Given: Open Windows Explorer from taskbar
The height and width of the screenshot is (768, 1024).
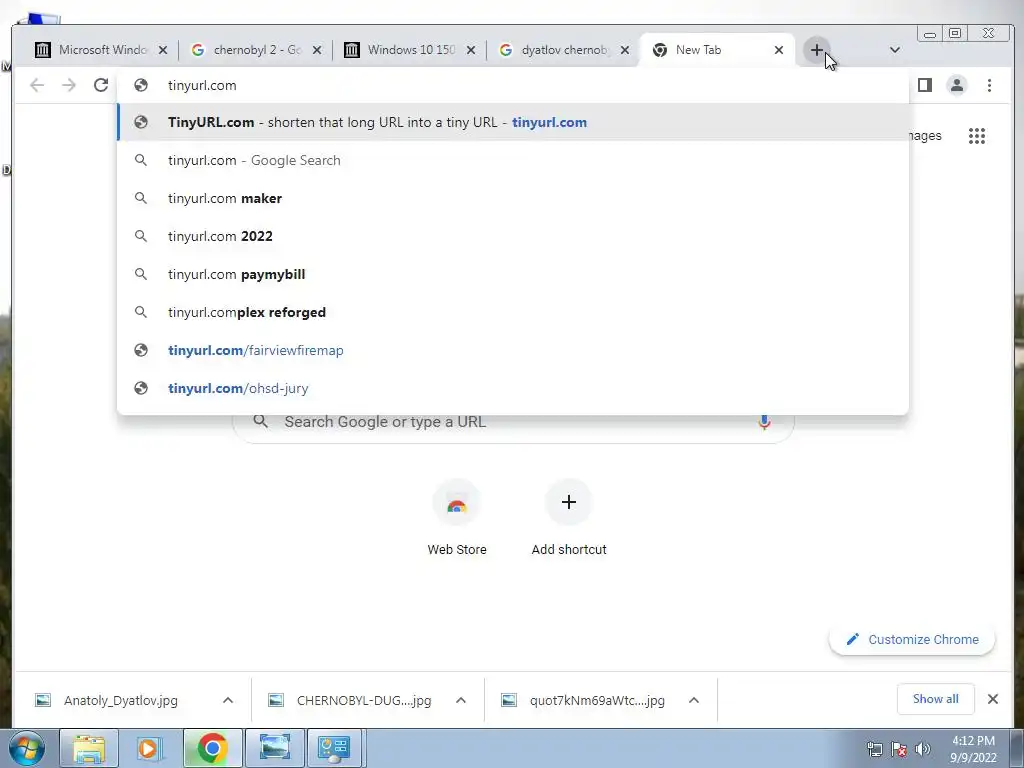Looking at the screenshot, I should [89, 748].
